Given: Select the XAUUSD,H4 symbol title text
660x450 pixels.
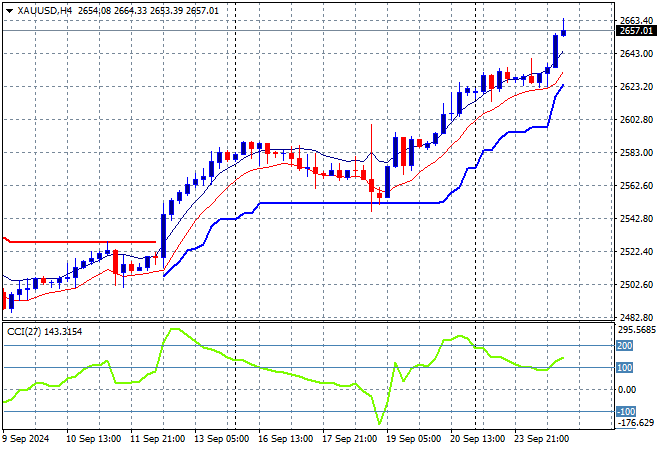Looking at the screenshot, I should click(45, 11).
